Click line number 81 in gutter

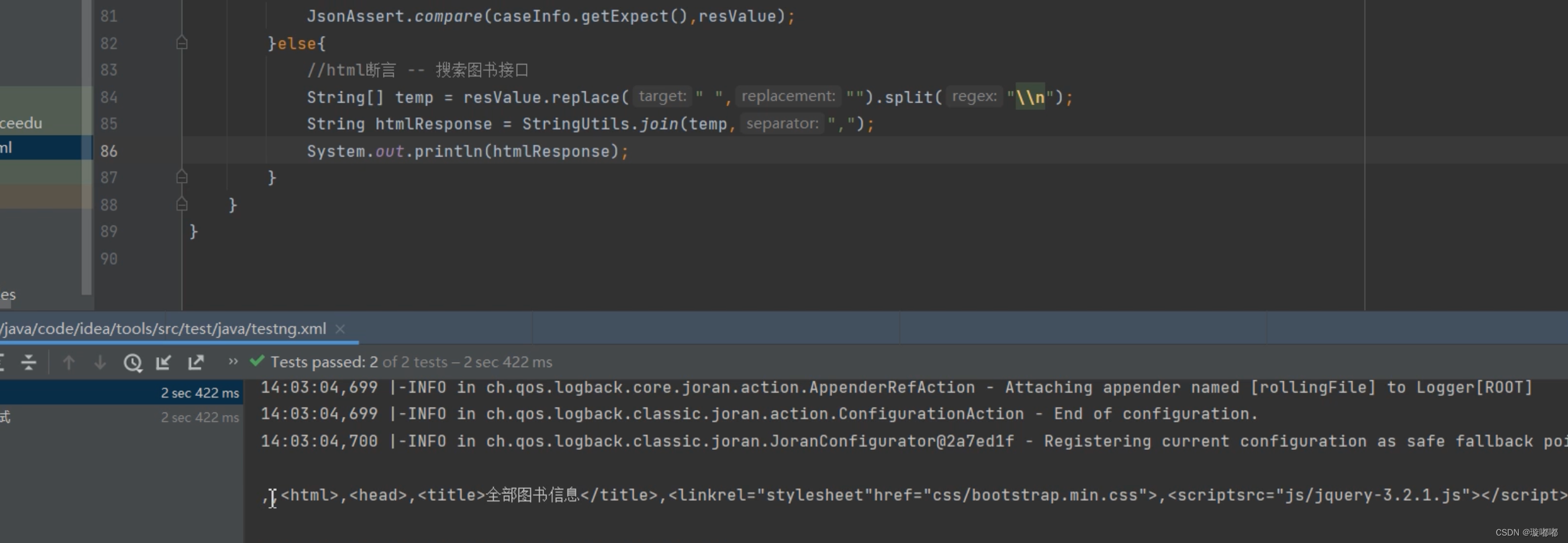pyautogui.click(x=109, y=16)
